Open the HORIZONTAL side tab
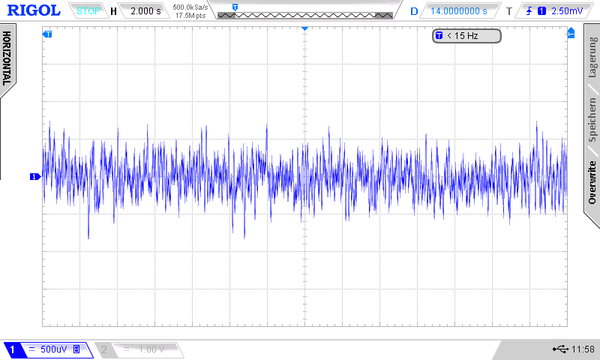 pyautogui.click(x=7, y=58)
